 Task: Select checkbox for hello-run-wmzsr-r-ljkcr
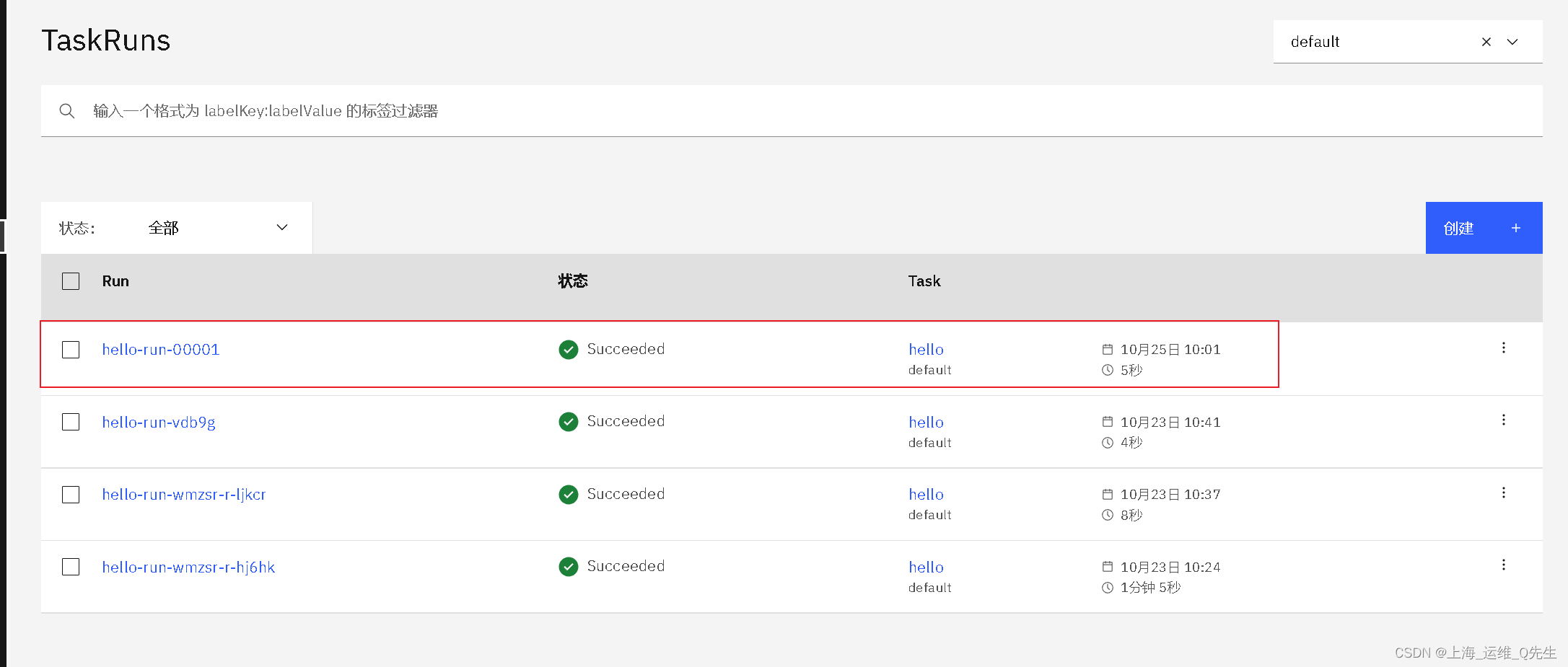pyautogui.click(x=71, y=495)
